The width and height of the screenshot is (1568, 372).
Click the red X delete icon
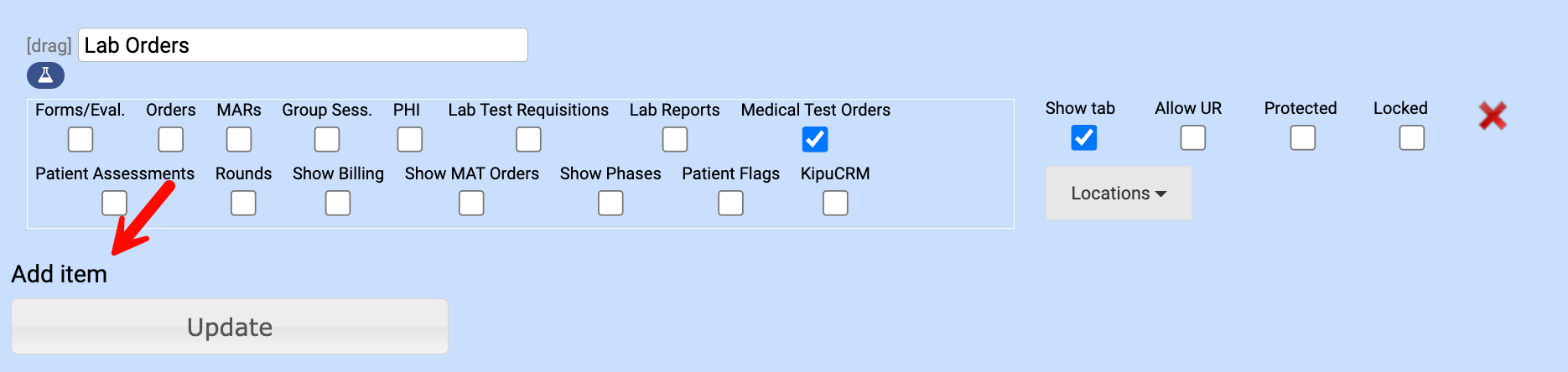[x=1492, y=116]
